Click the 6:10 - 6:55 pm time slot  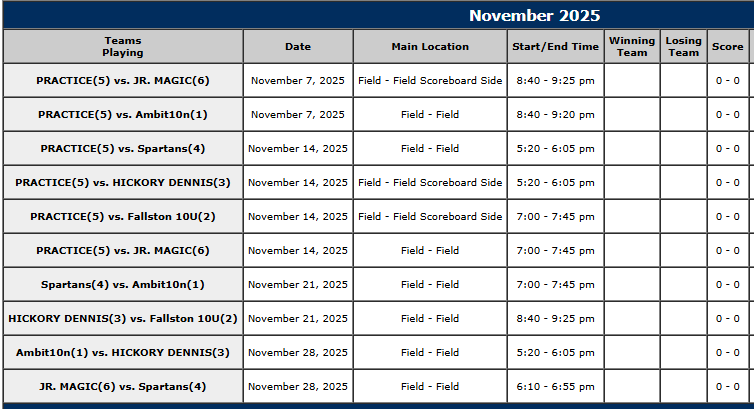[x=555, y=386]
